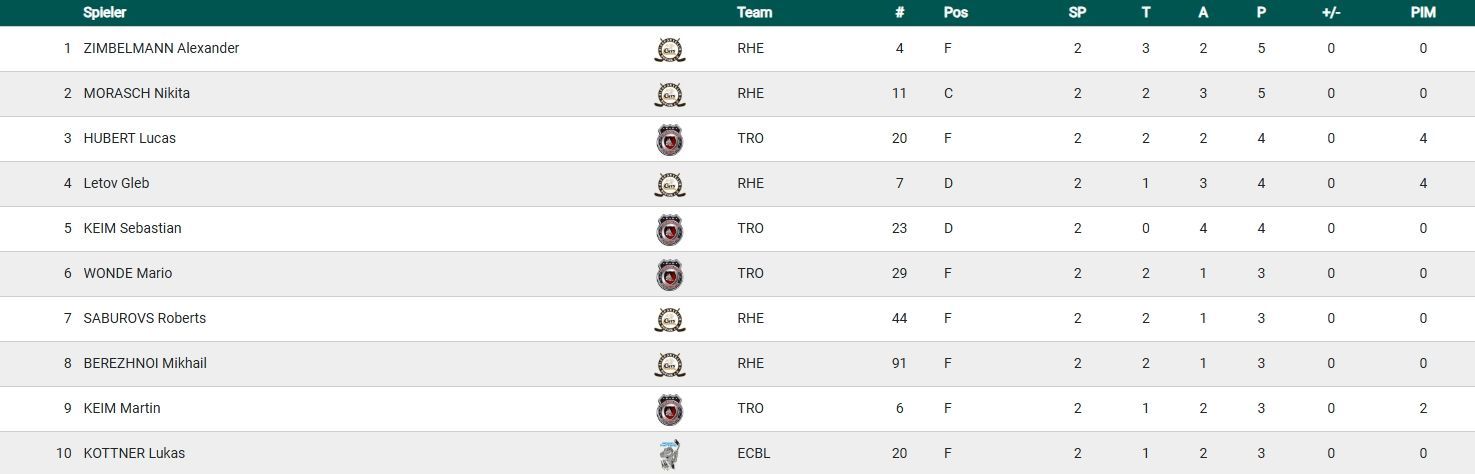Click ECBL team logo beside KOTTNER Lukas
Viewport: 1475px width, 474px height.
click(x=669, y=454)
